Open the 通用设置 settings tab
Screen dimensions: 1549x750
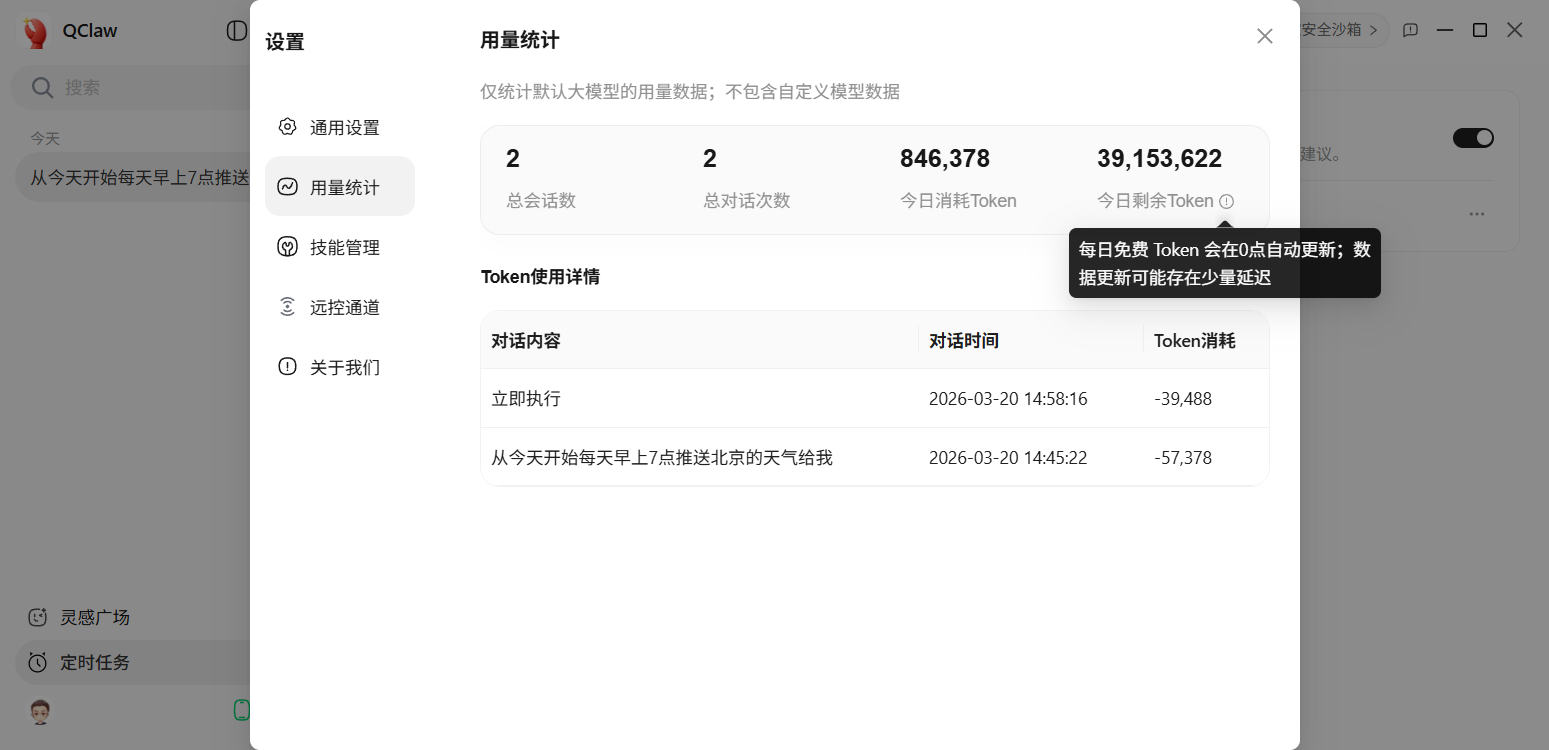pos(340,127)
